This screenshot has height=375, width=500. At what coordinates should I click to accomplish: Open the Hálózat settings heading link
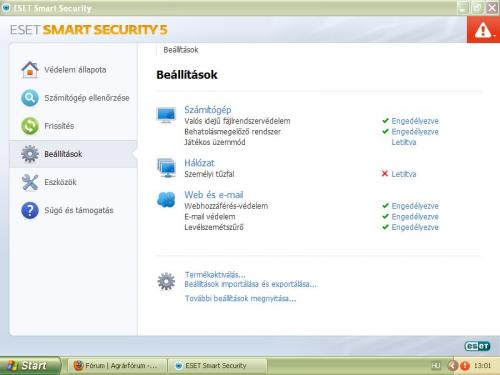coord(199,163)
